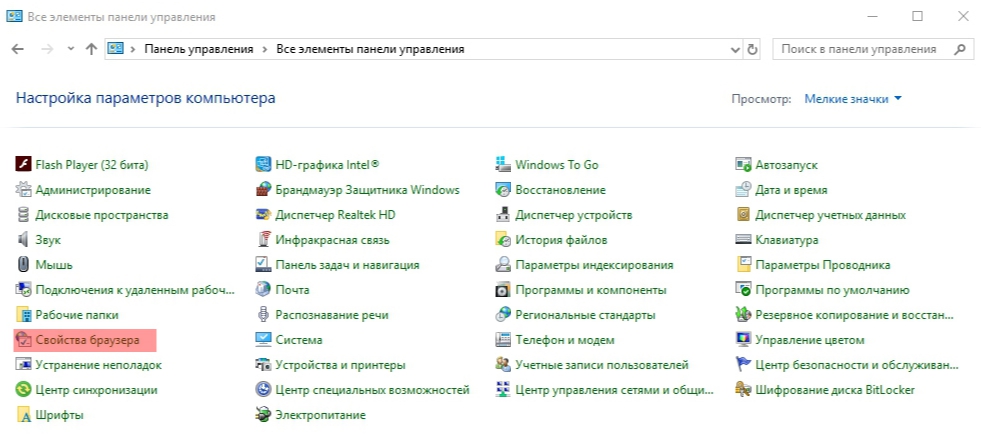Open the Распознавание речи microphone icon
This screenshot has width=981, height=437.
pos(263,315)
